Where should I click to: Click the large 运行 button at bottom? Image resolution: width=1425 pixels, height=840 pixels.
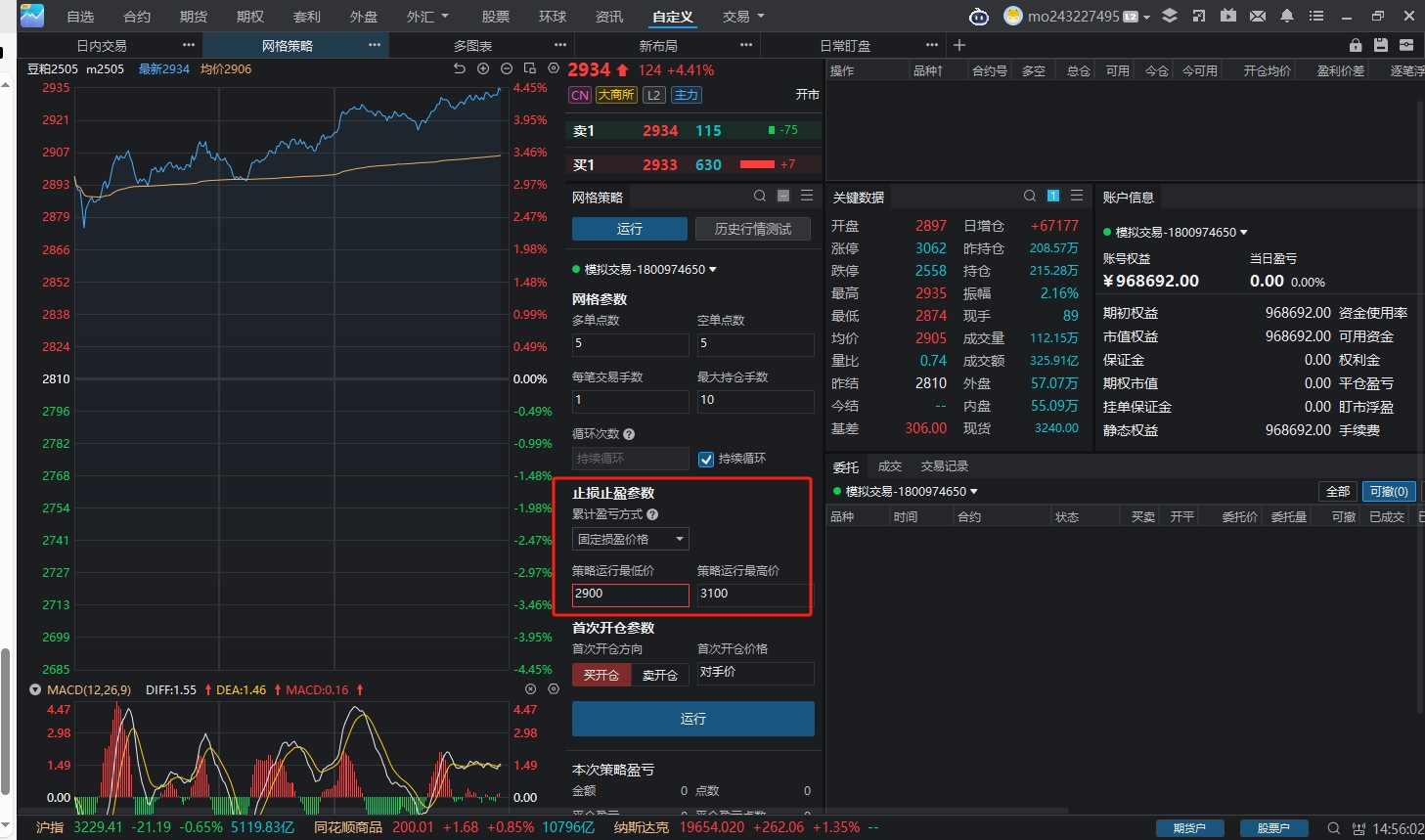pyautogui.click(x=693, y=719)
